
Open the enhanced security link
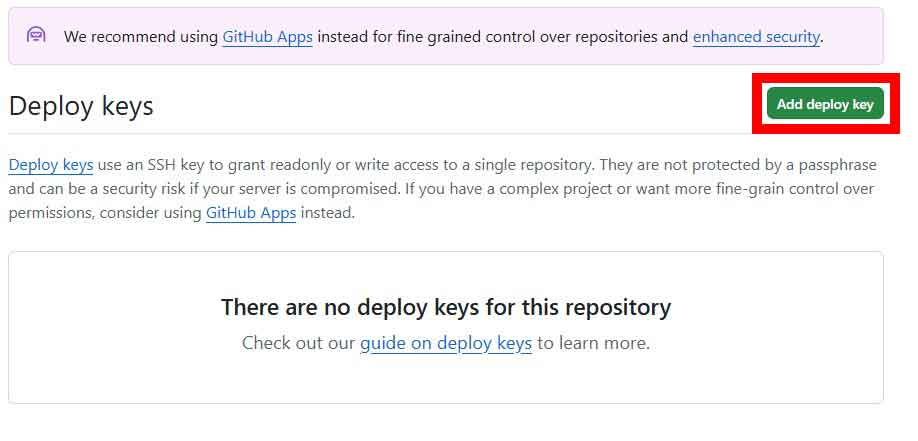(x=756, y=36)
